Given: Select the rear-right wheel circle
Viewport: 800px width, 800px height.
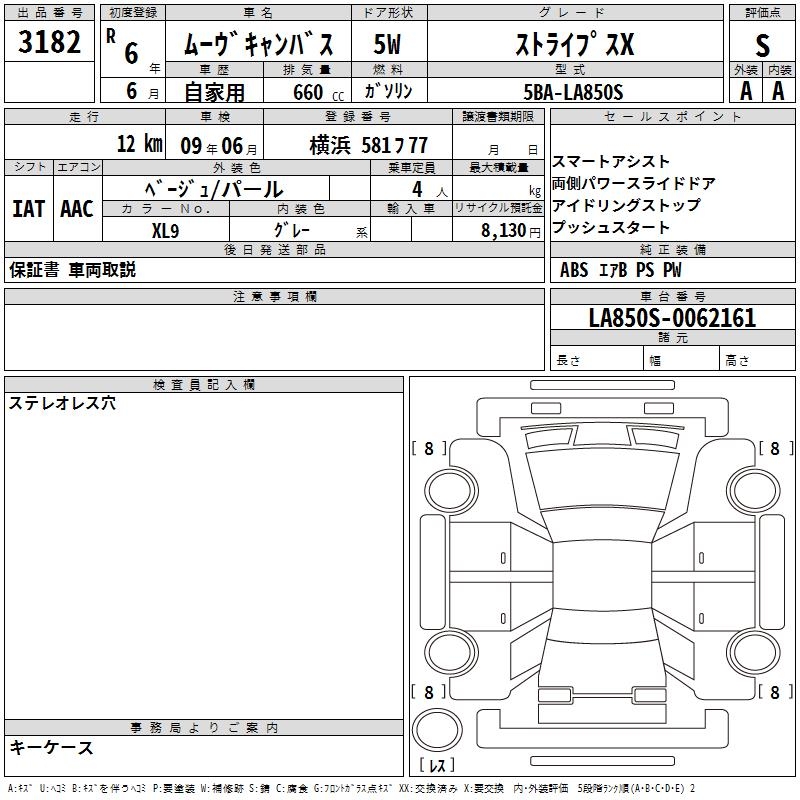Looking at the screenshot, I should (754, 652).
